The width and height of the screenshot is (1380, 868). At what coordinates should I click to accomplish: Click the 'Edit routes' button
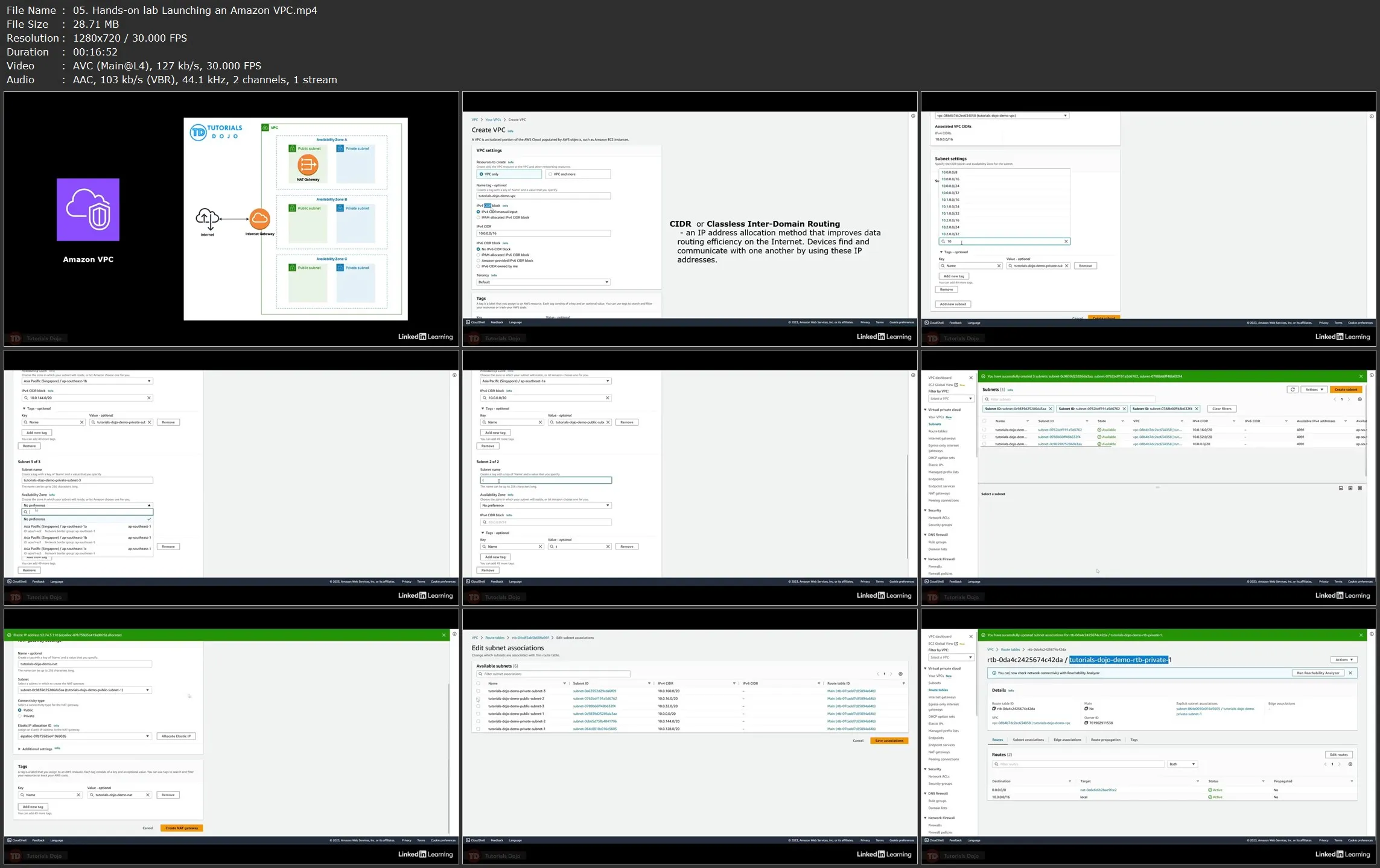pos(1338,755)
